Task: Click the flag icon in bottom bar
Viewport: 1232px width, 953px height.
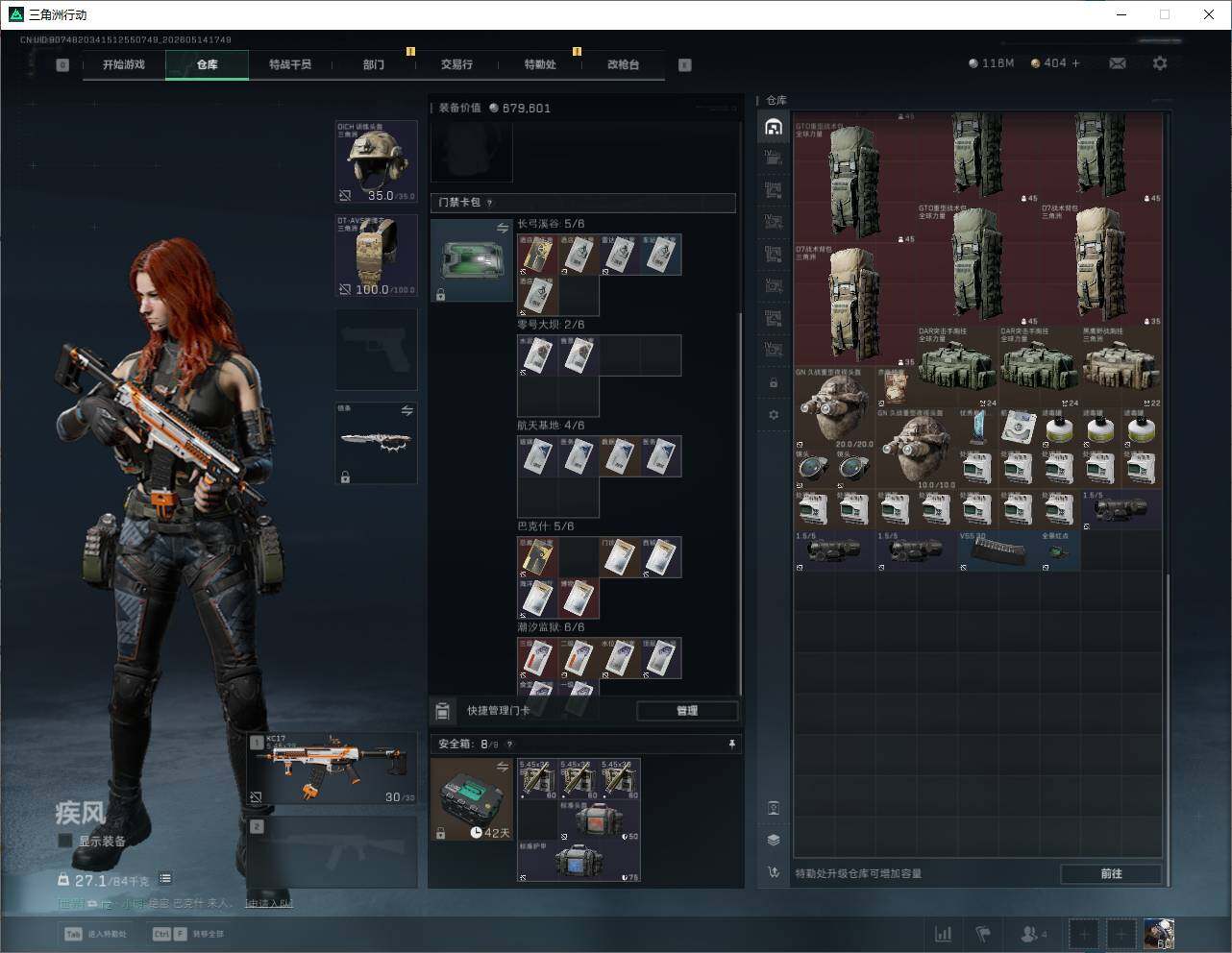Action: tap(983, 934)
